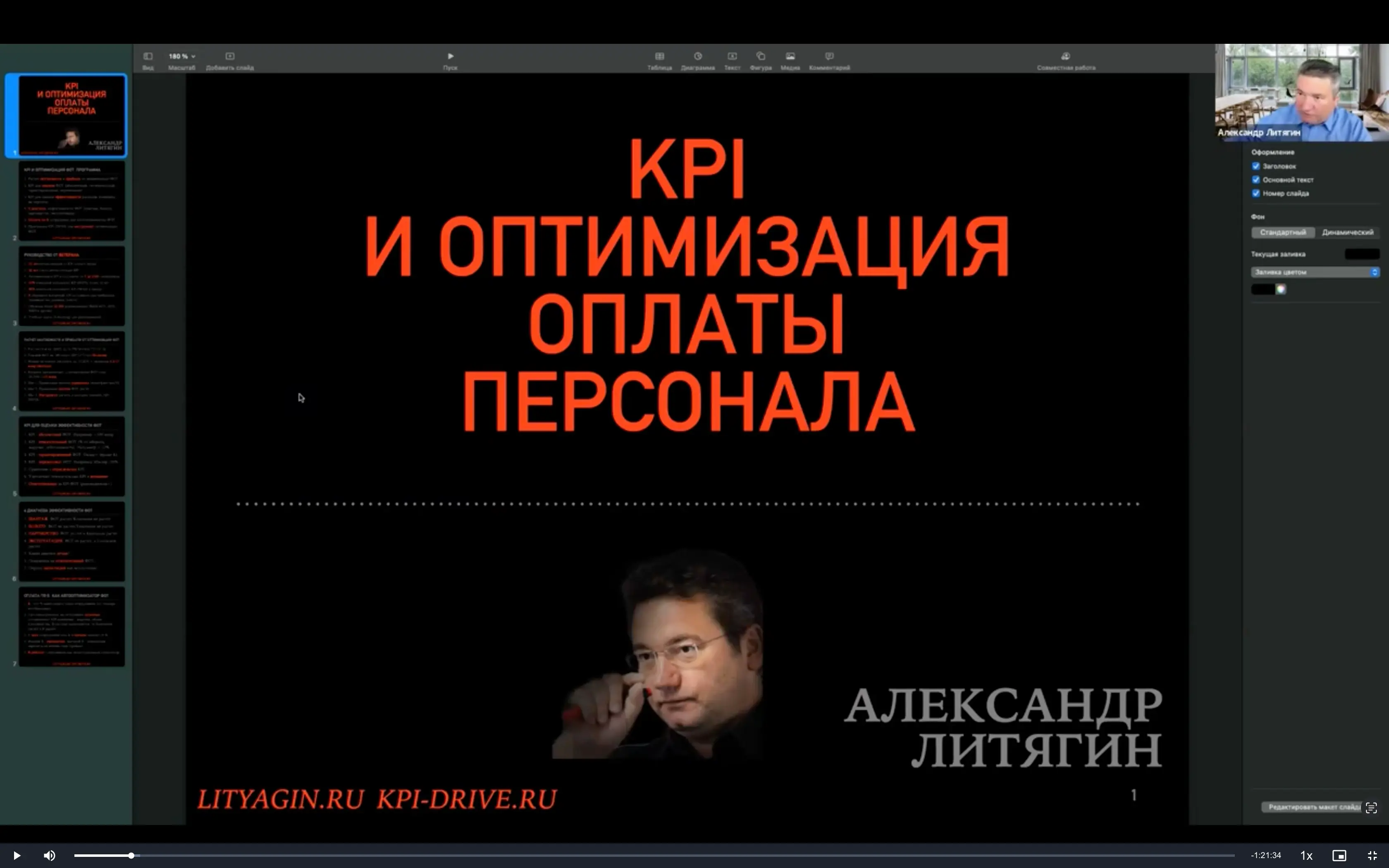This screenshot has width=1389, height=868.
Task: Select slide 4 thumbnail in navigator
Action: pos(71,371)
